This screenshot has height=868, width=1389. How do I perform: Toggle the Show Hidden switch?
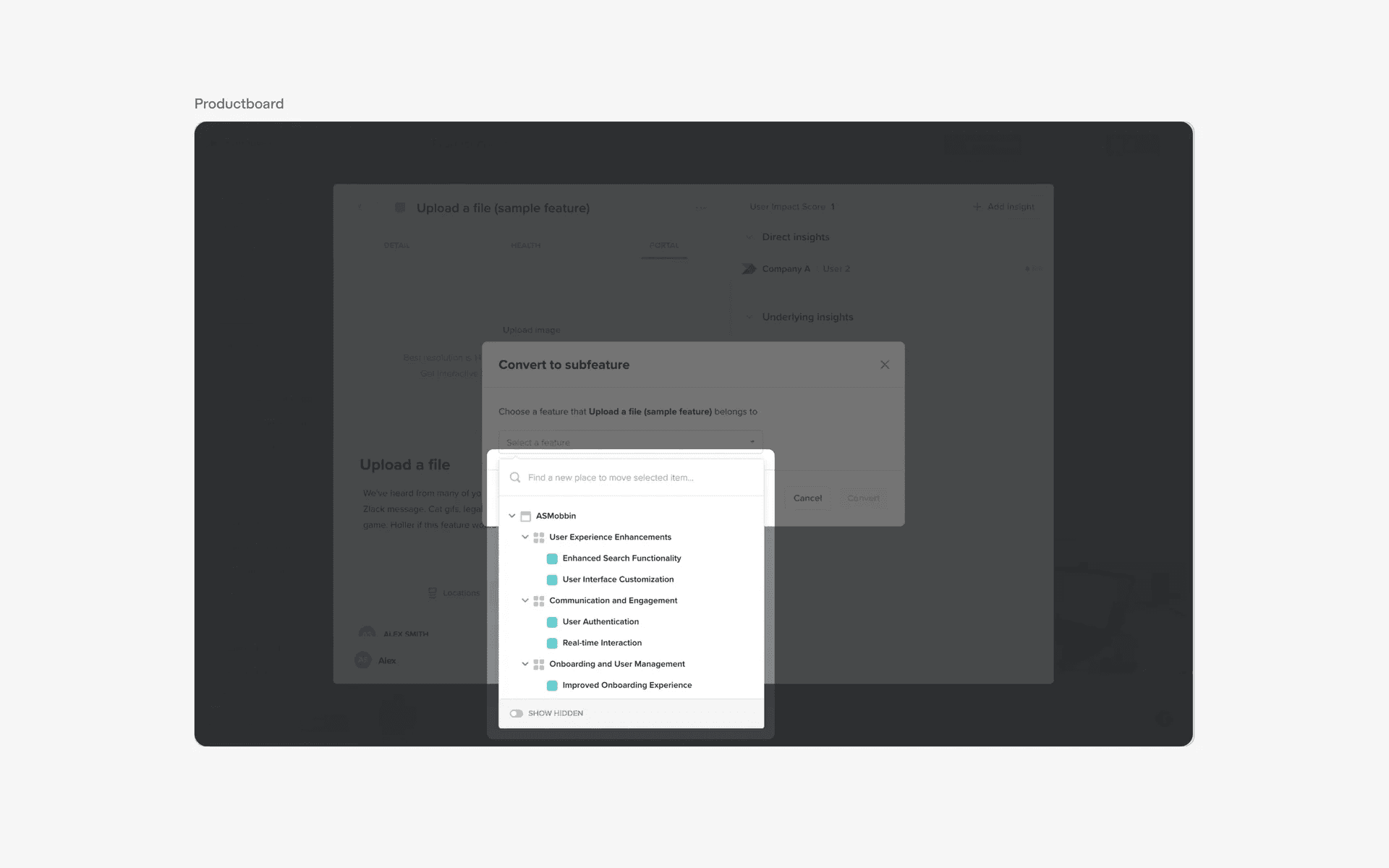(517, 713)
